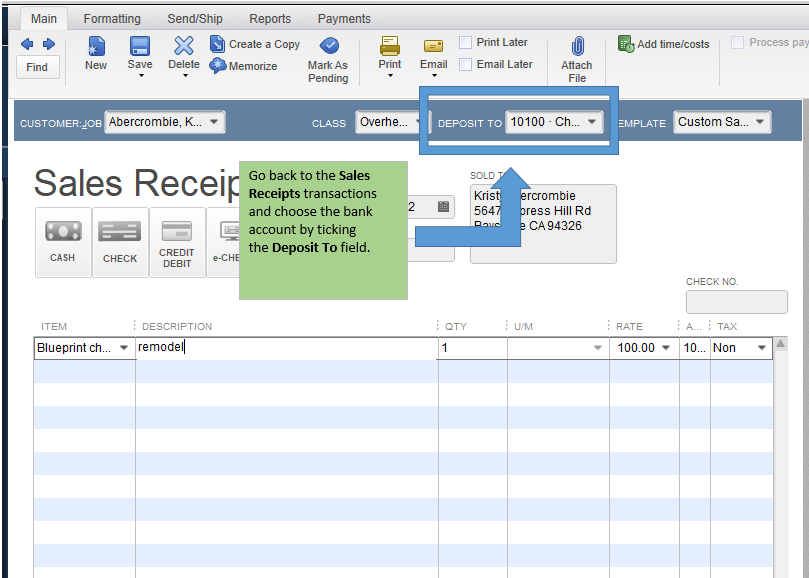Switch to the Main tab
809x578 pixels.
tap(44, 19)
